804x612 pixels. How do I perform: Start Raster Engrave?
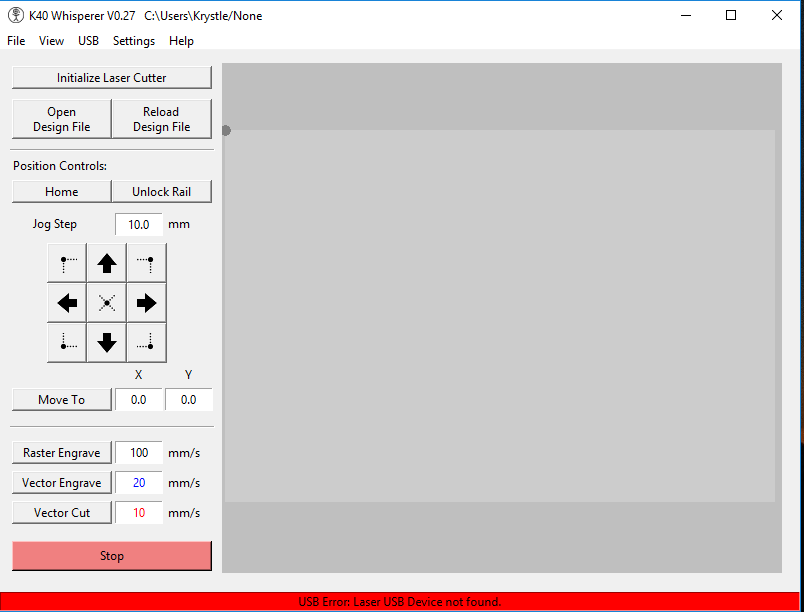(62, 453)
